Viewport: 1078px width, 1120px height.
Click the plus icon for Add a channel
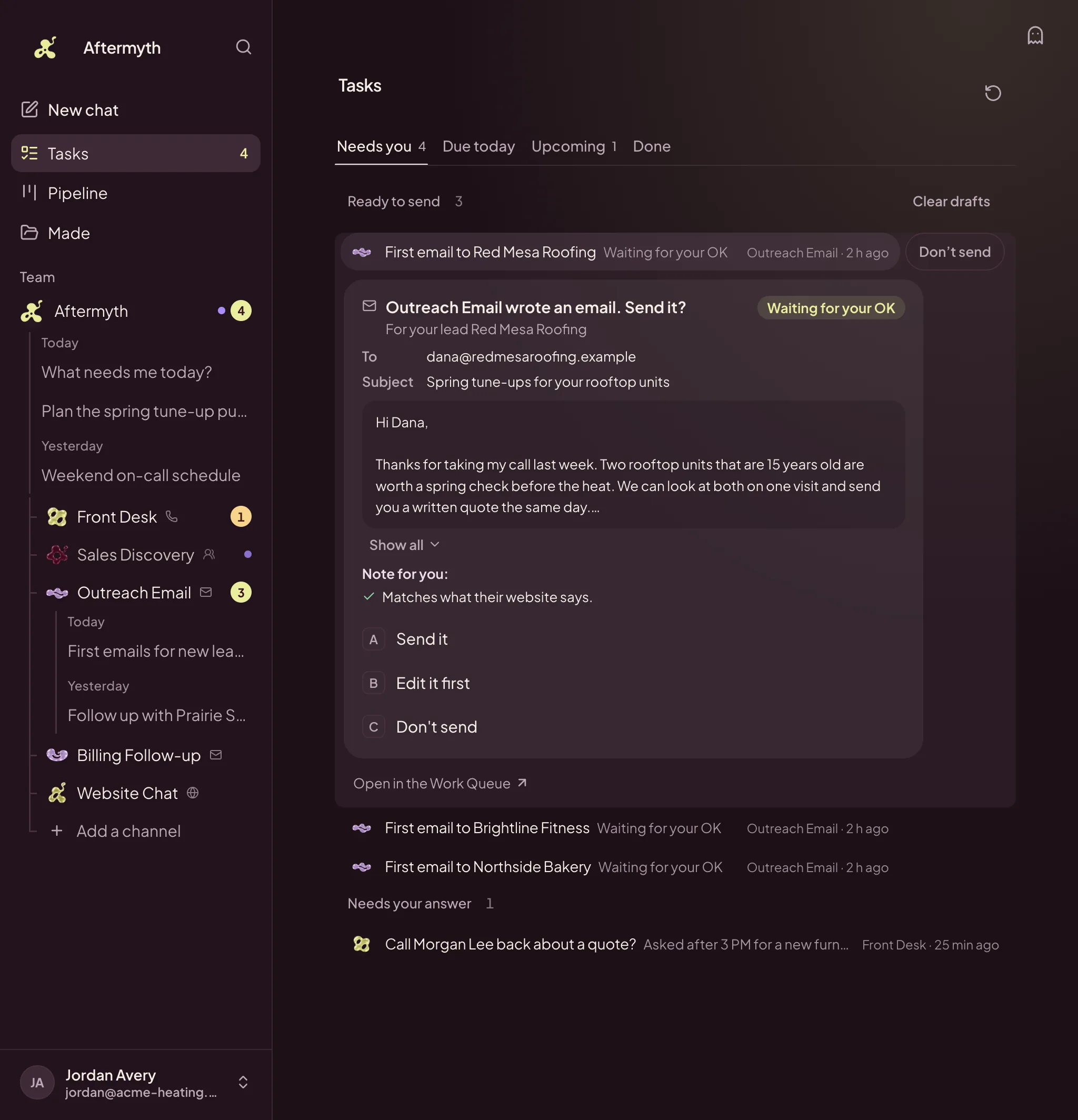57,831
